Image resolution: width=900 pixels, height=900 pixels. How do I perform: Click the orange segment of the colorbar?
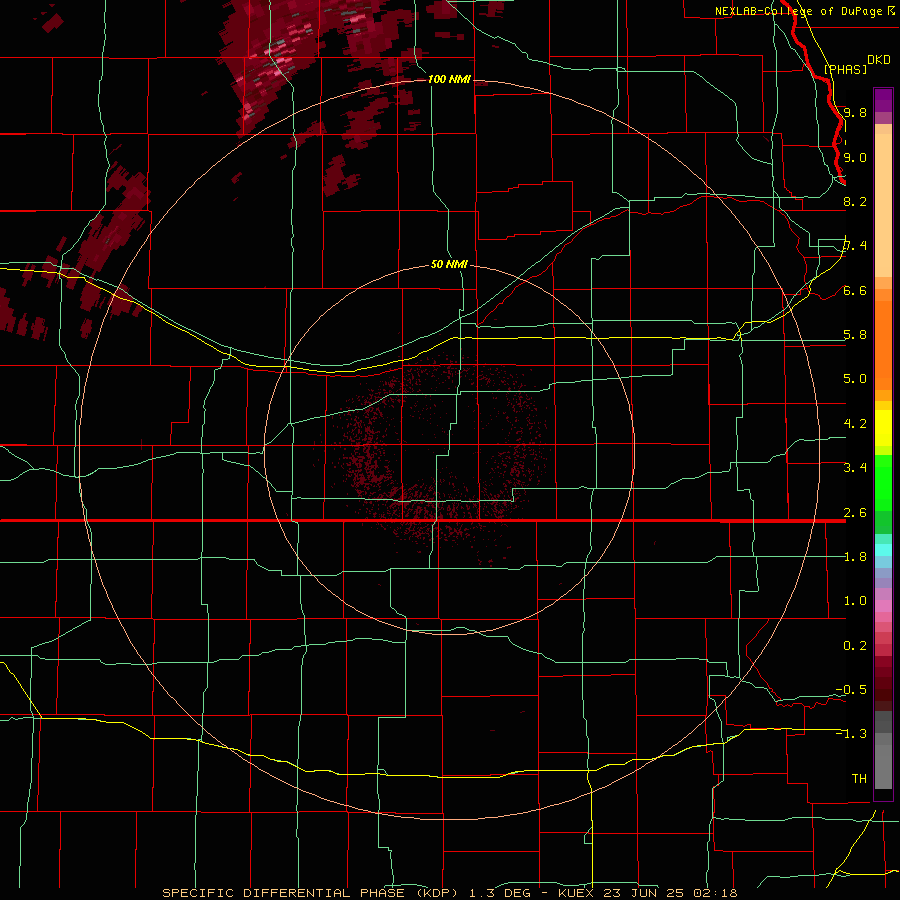[x=883, y=344]
